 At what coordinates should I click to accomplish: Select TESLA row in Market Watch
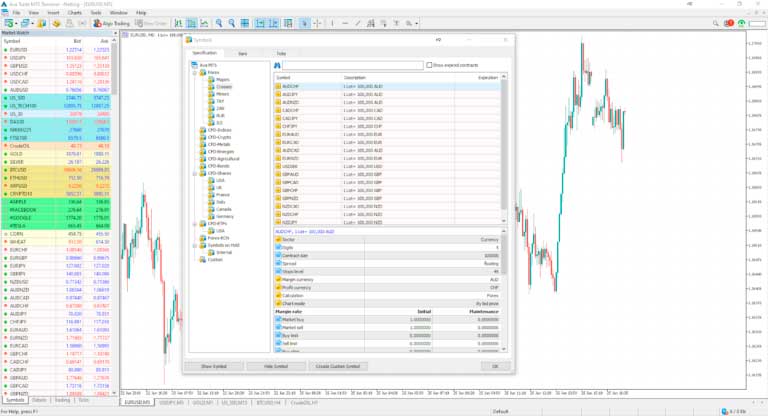(56, 226)
